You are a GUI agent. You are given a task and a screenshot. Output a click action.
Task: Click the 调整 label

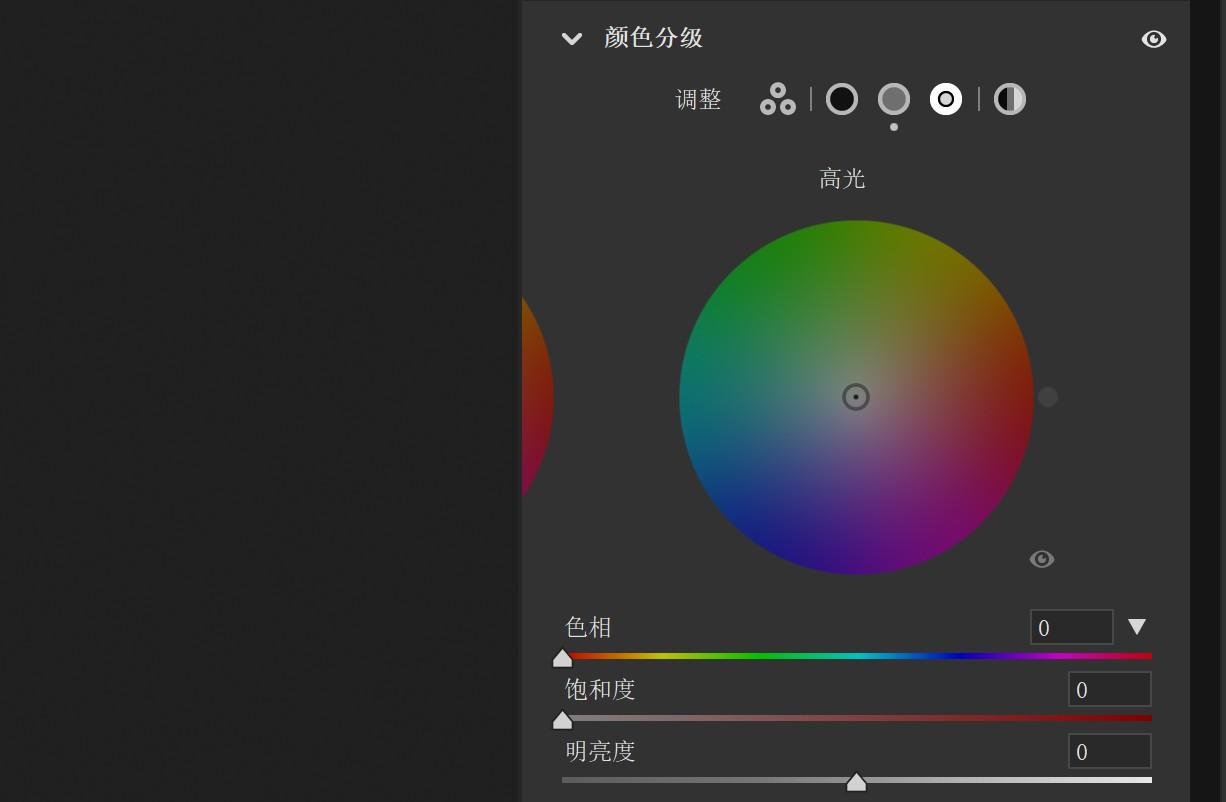(x=699, y=99)
